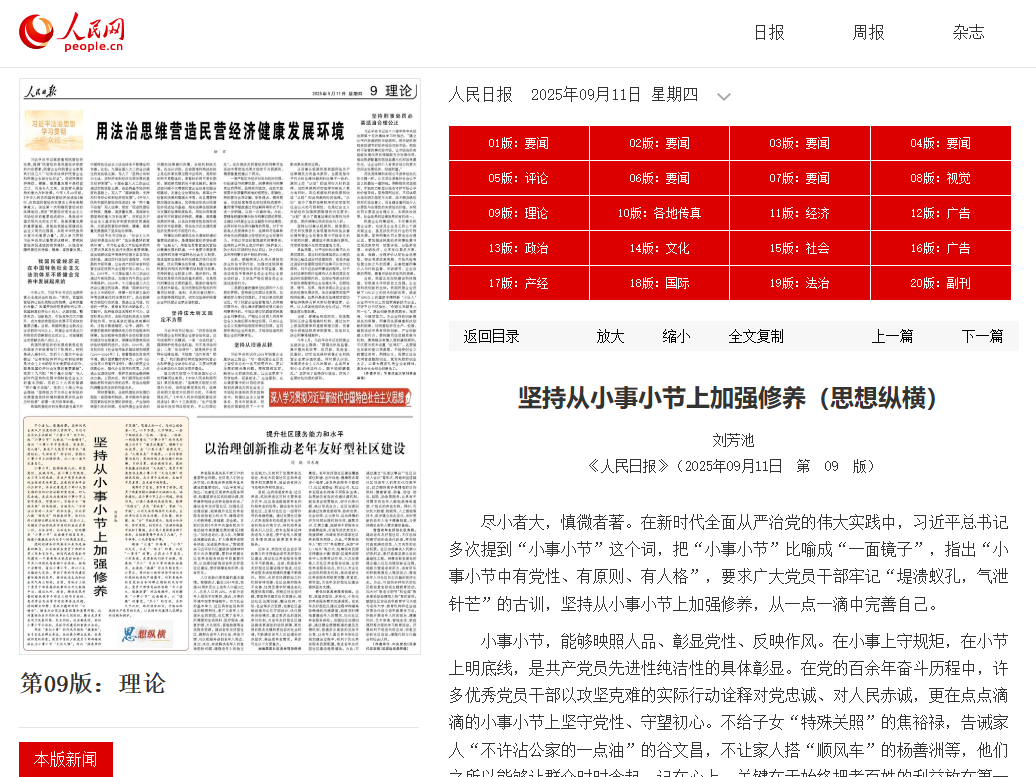Go to 10版:各地传真
Screen dimensions: 1036x777
point(659,213)
